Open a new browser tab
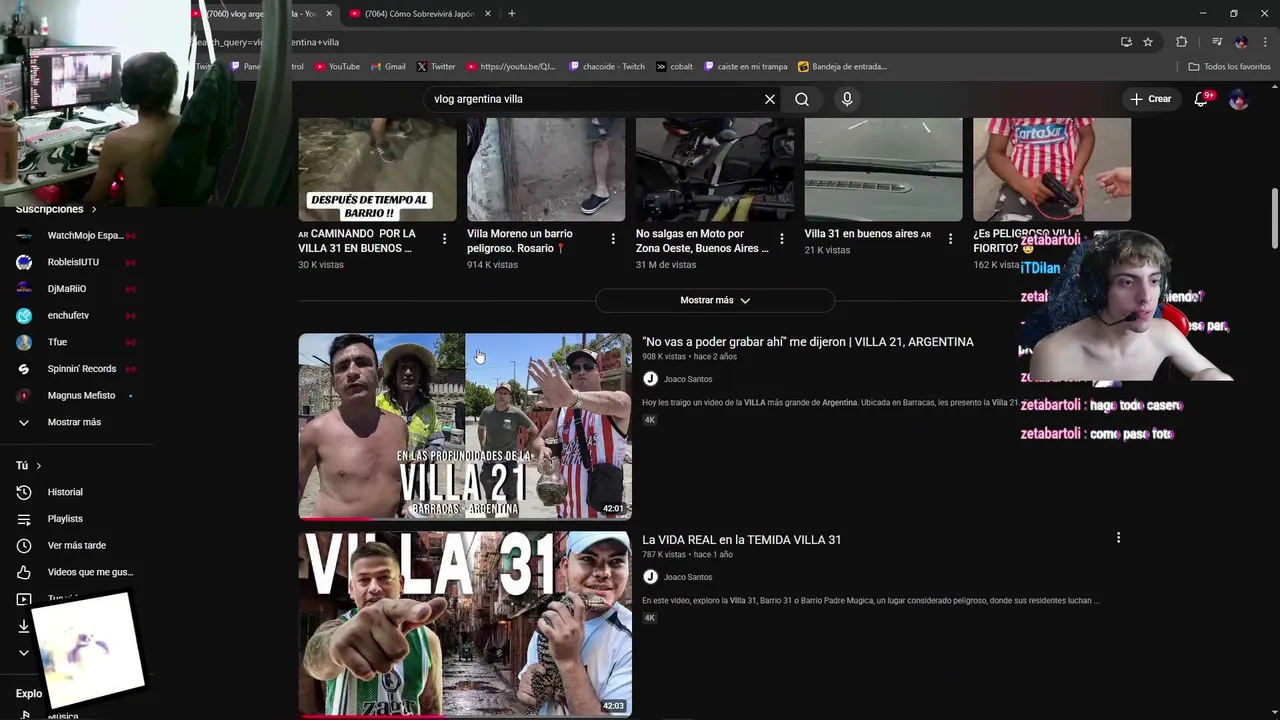The width and height of the screenshot is (1280, 720). (512, 14)
